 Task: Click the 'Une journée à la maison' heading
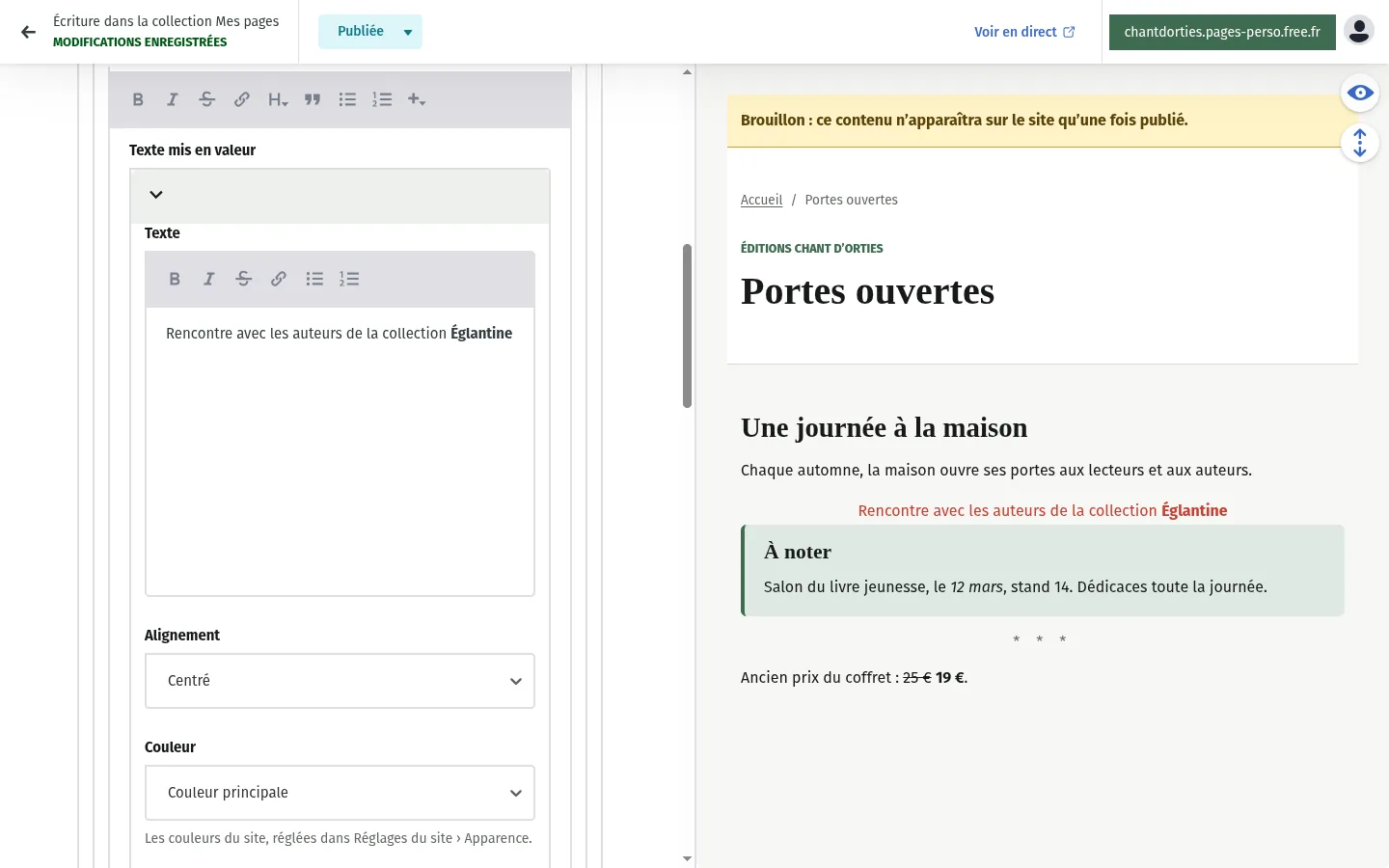point(884,427)
